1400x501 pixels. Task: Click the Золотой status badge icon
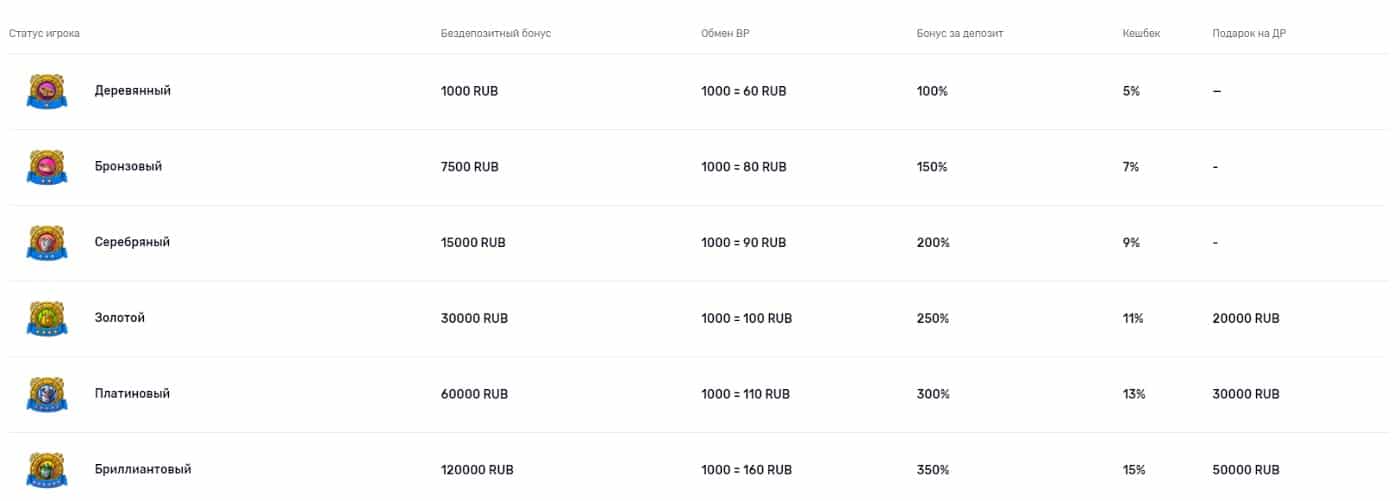[46, 318]
